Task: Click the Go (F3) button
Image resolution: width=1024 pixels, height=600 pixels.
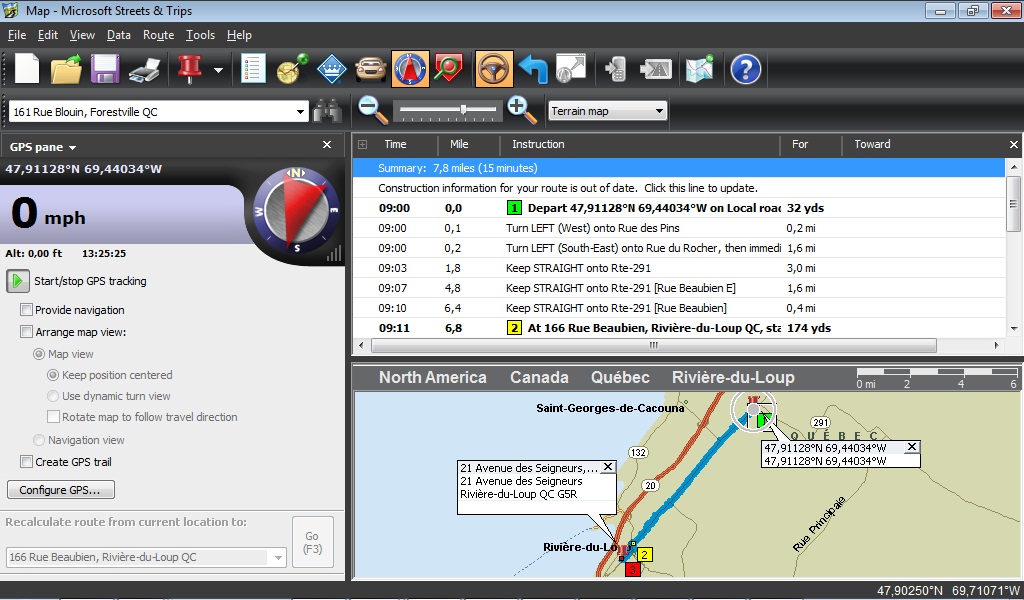Action: click(x=313, y=542)
